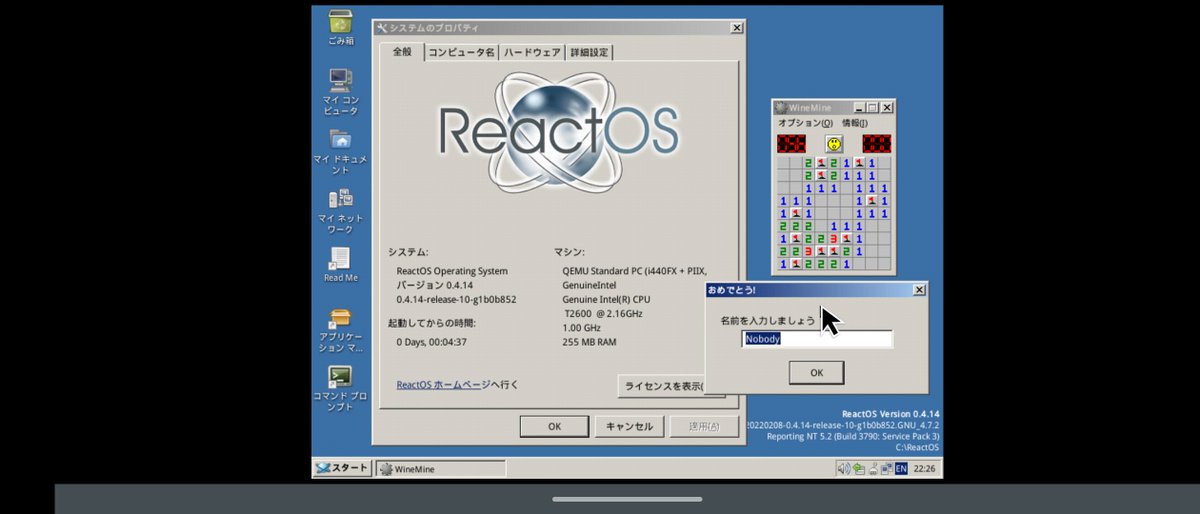Close the System Properties window
1200x514 pixels.
click(737, 28)
